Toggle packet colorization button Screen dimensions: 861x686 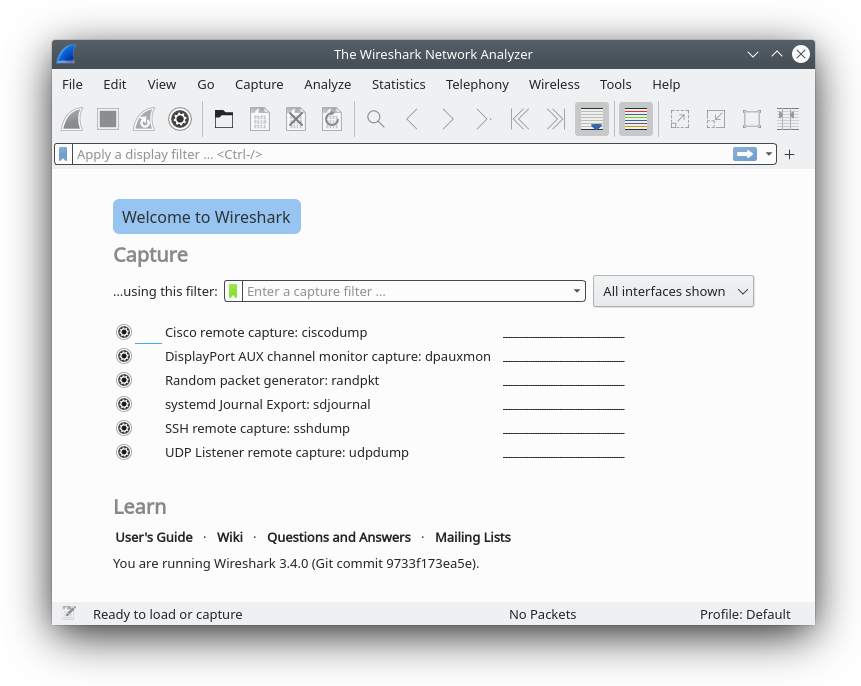(x=636, y=119)
